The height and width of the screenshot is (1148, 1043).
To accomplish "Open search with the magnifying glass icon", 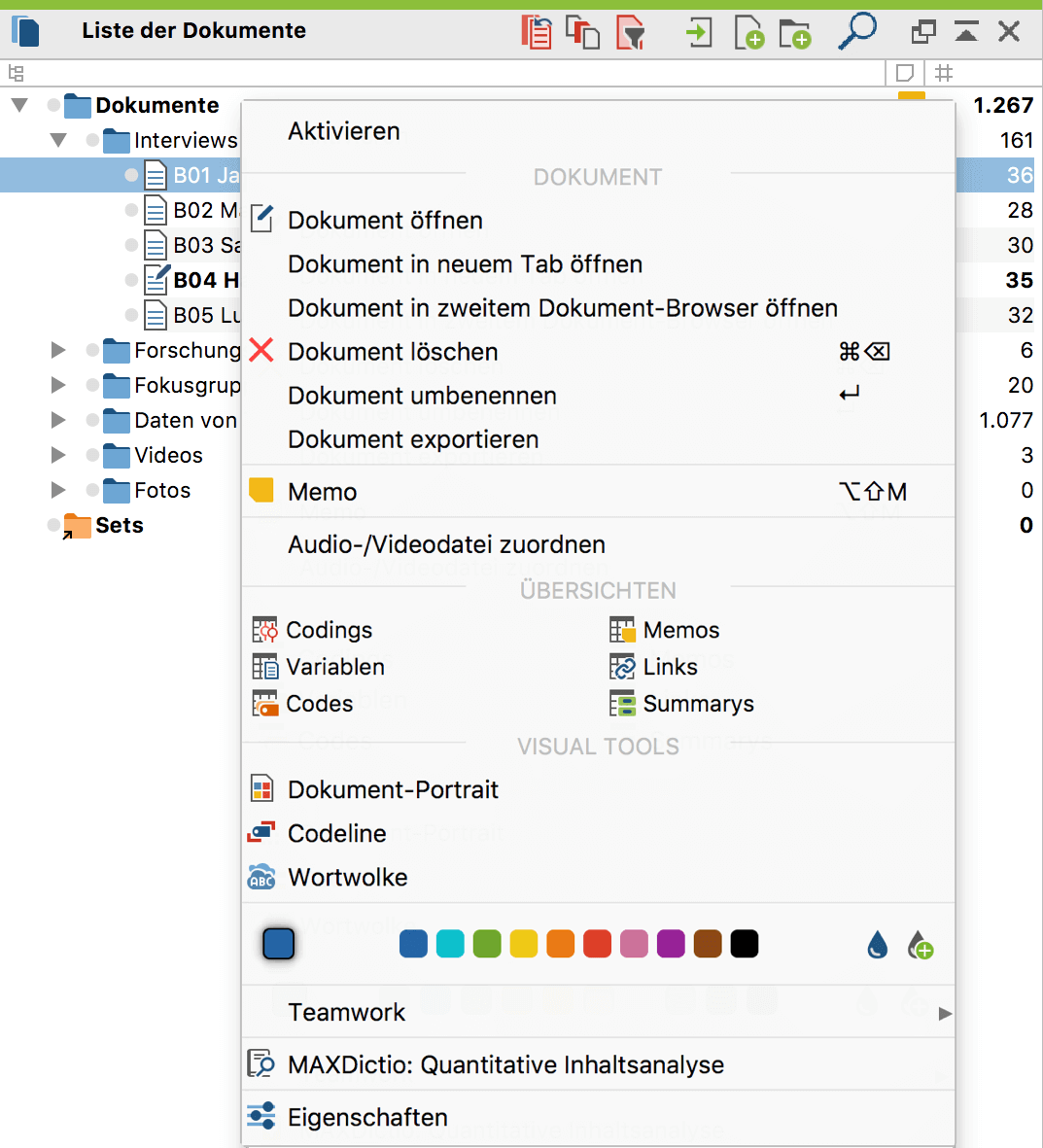I will pos(857,30).
